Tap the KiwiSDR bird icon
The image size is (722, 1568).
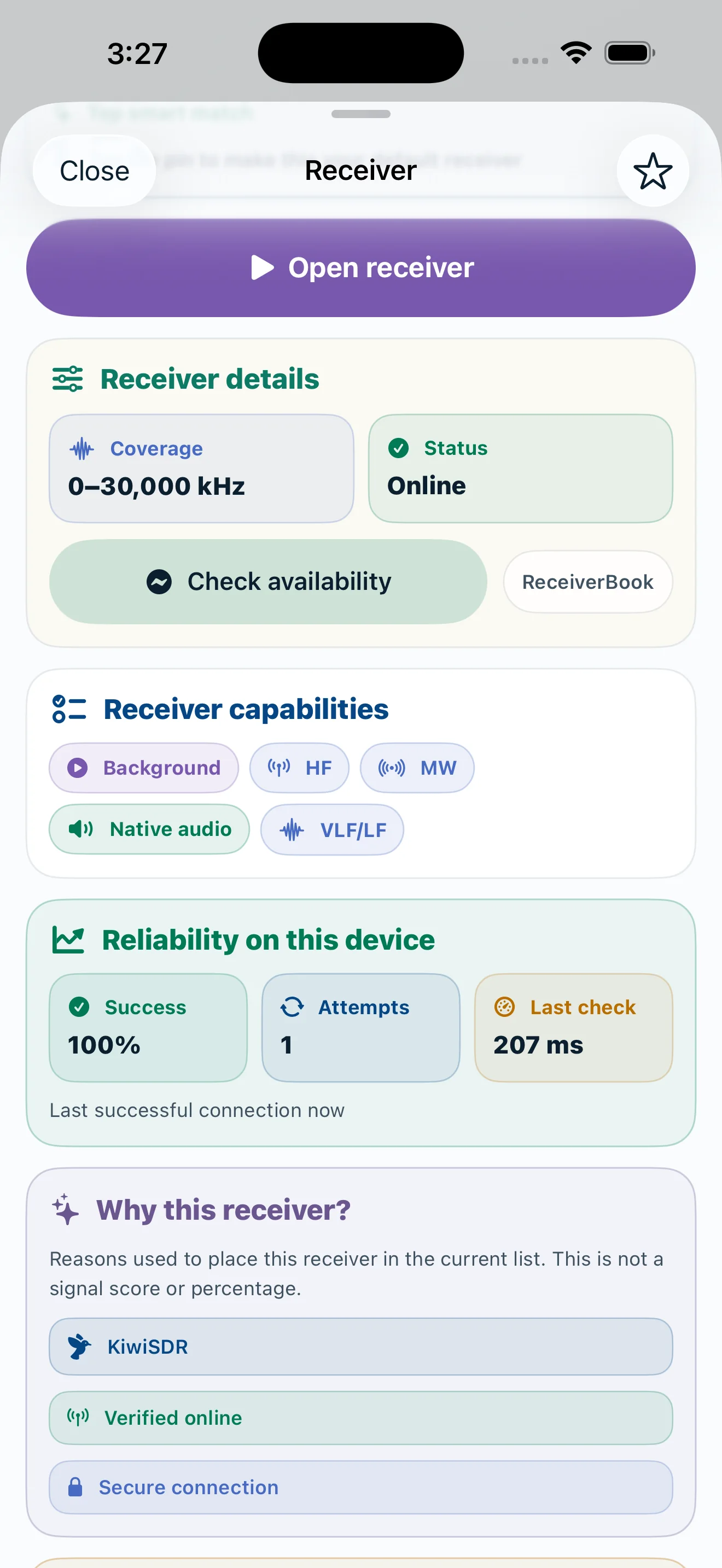[x=79, y=1347]
